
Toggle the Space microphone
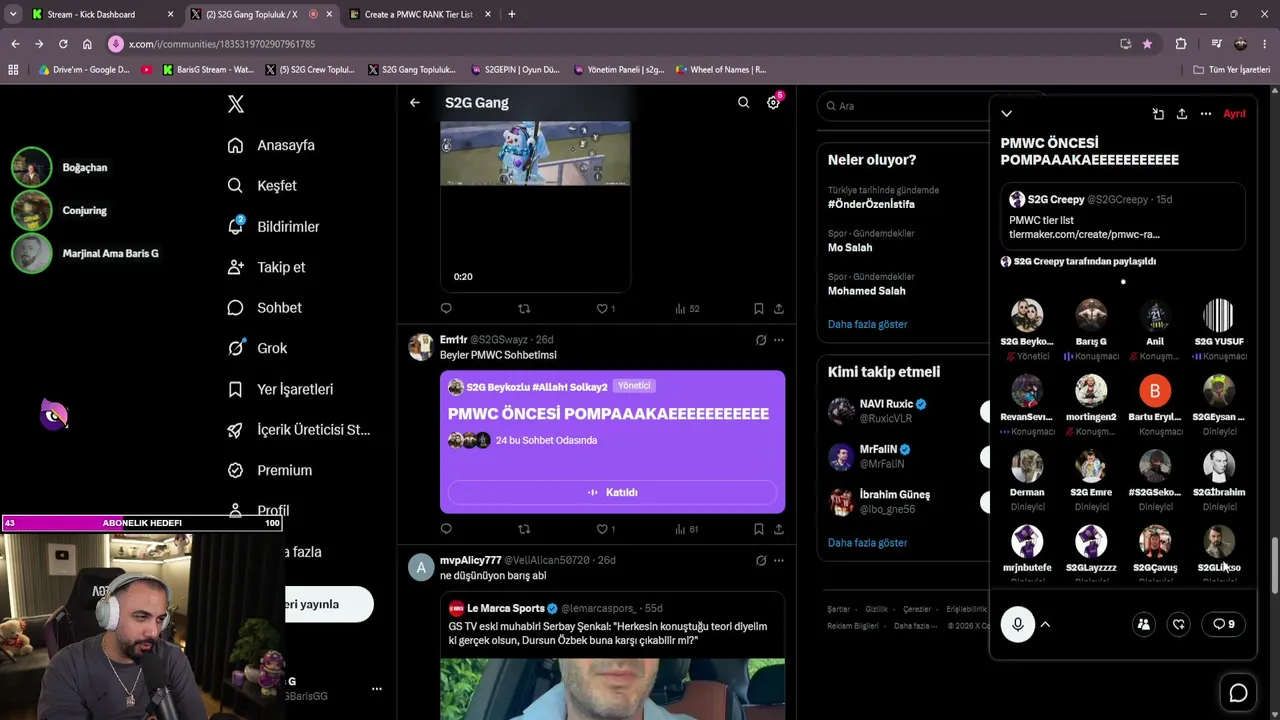1018,625
